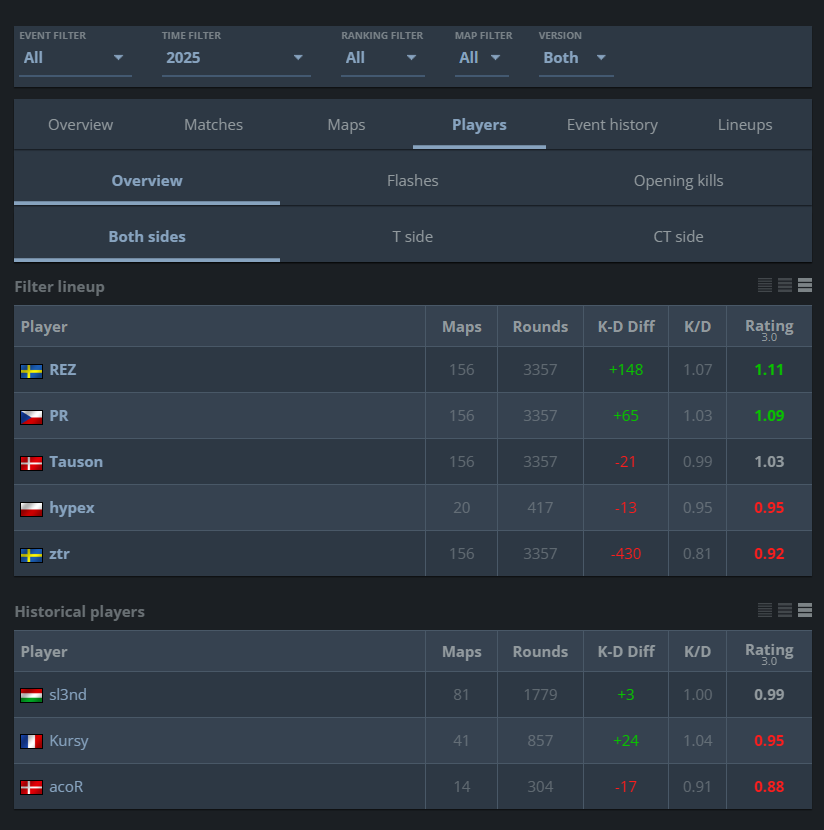Viewport: 824px width, 830px height.
Task: Click Czech flag next to PR
Action: coord(31,417)
